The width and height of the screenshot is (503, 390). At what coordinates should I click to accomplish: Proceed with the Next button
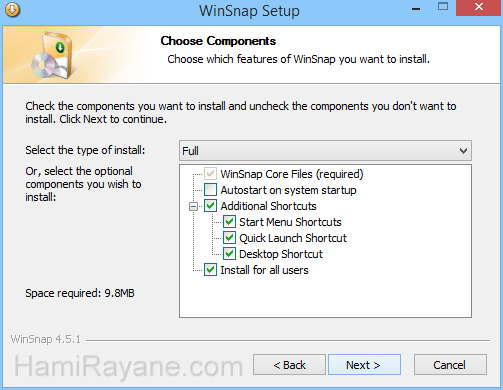[x=364, y=365]
